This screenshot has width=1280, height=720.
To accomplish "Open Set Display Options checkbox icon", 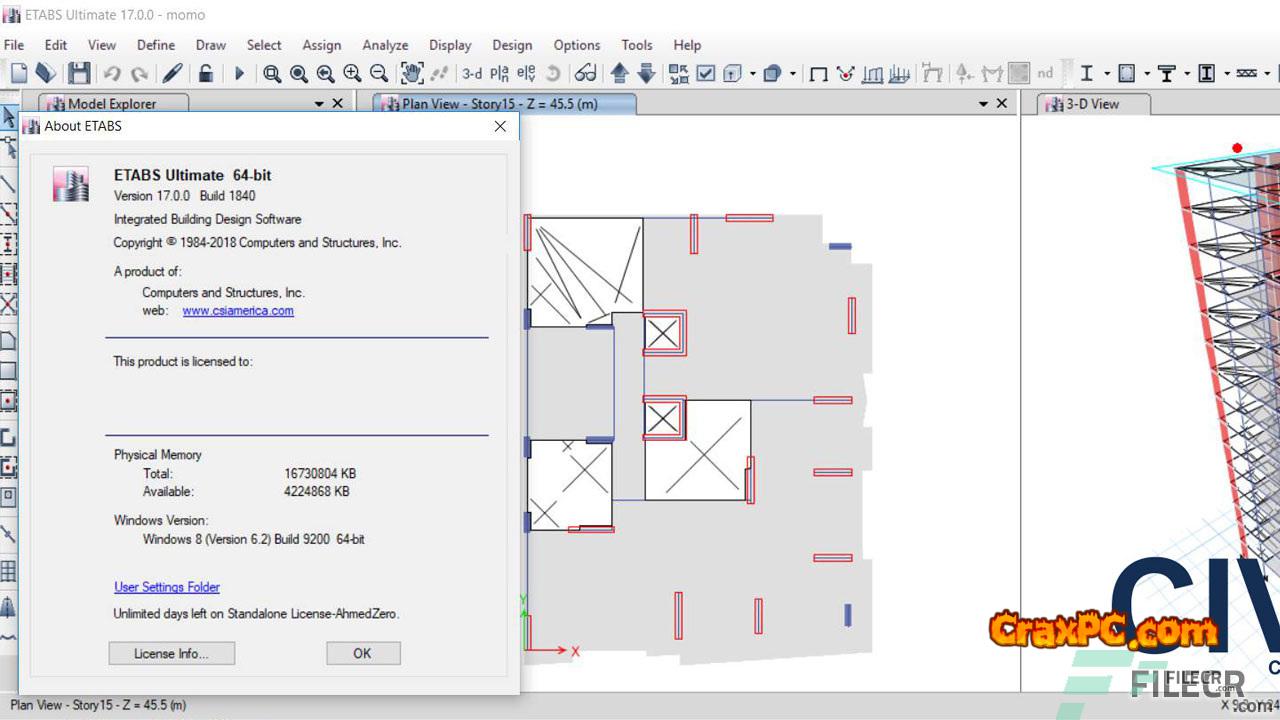I will tap(706, 73).
